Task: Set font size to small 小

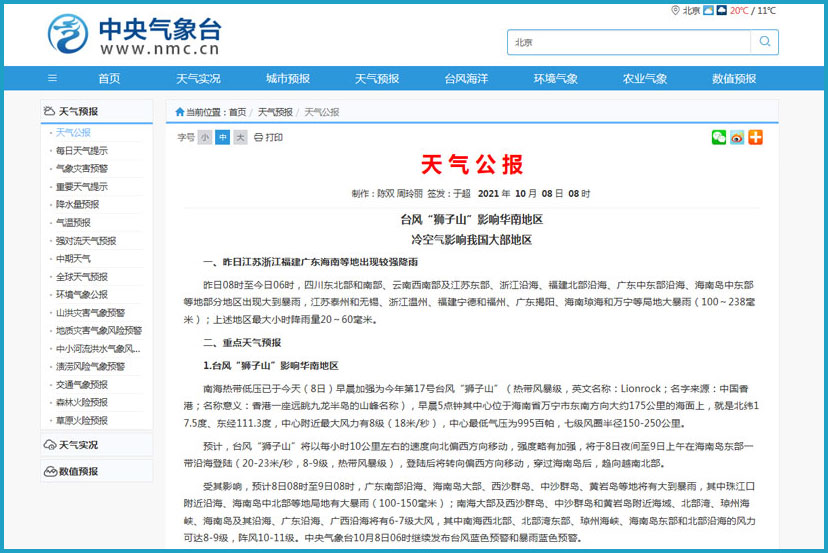Action: pos(205,138)
